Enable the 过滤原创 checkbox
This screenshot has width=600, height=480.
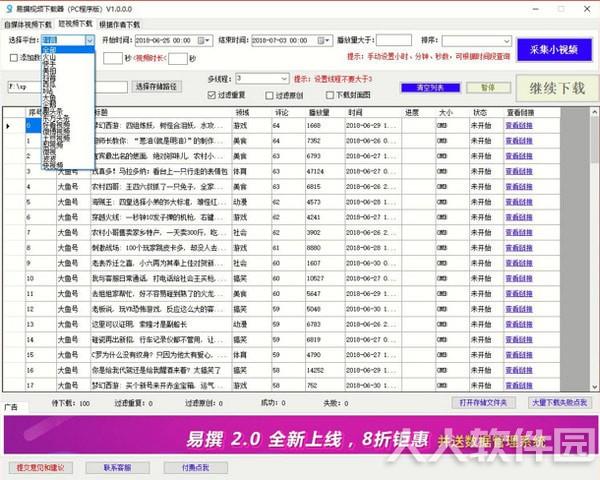269,95
